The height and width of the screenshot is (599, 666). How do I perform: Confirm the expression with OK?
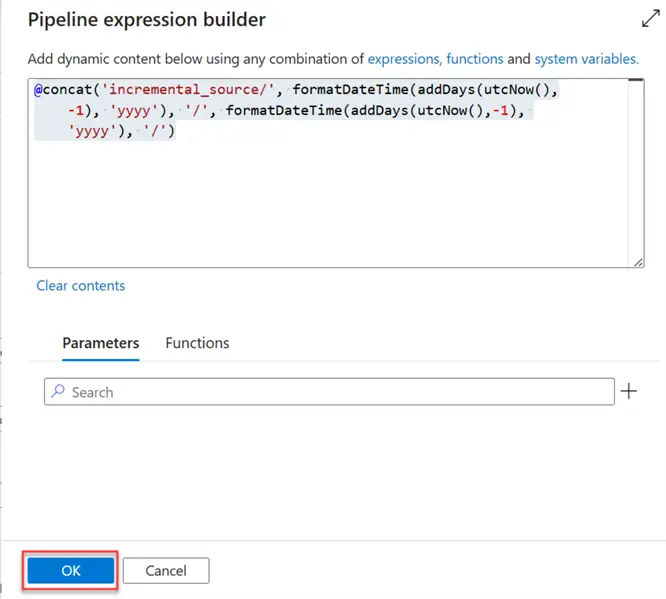click(71, 570)
